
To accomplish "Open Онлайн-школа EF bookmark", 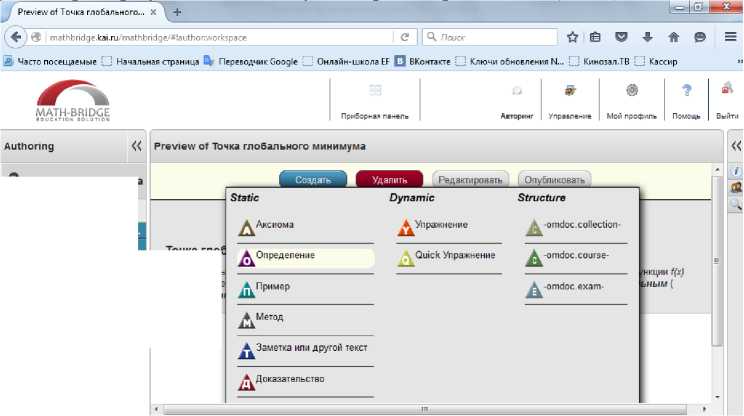I will [347, 61].
